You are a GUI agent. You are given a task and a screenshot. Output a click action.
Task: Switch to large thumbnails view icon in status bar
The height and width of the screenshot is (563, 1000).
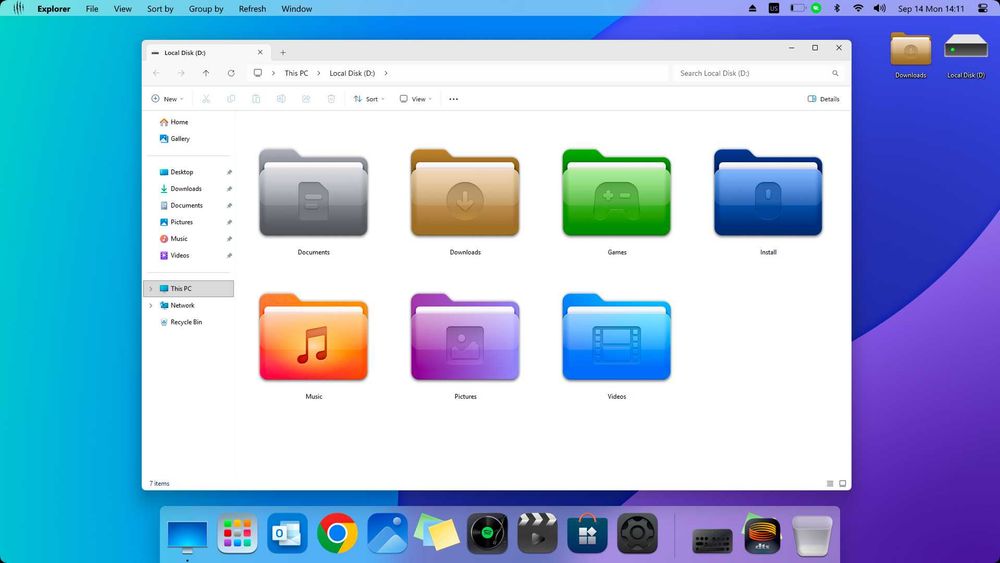pyautogui.click(x=842, y=483)
